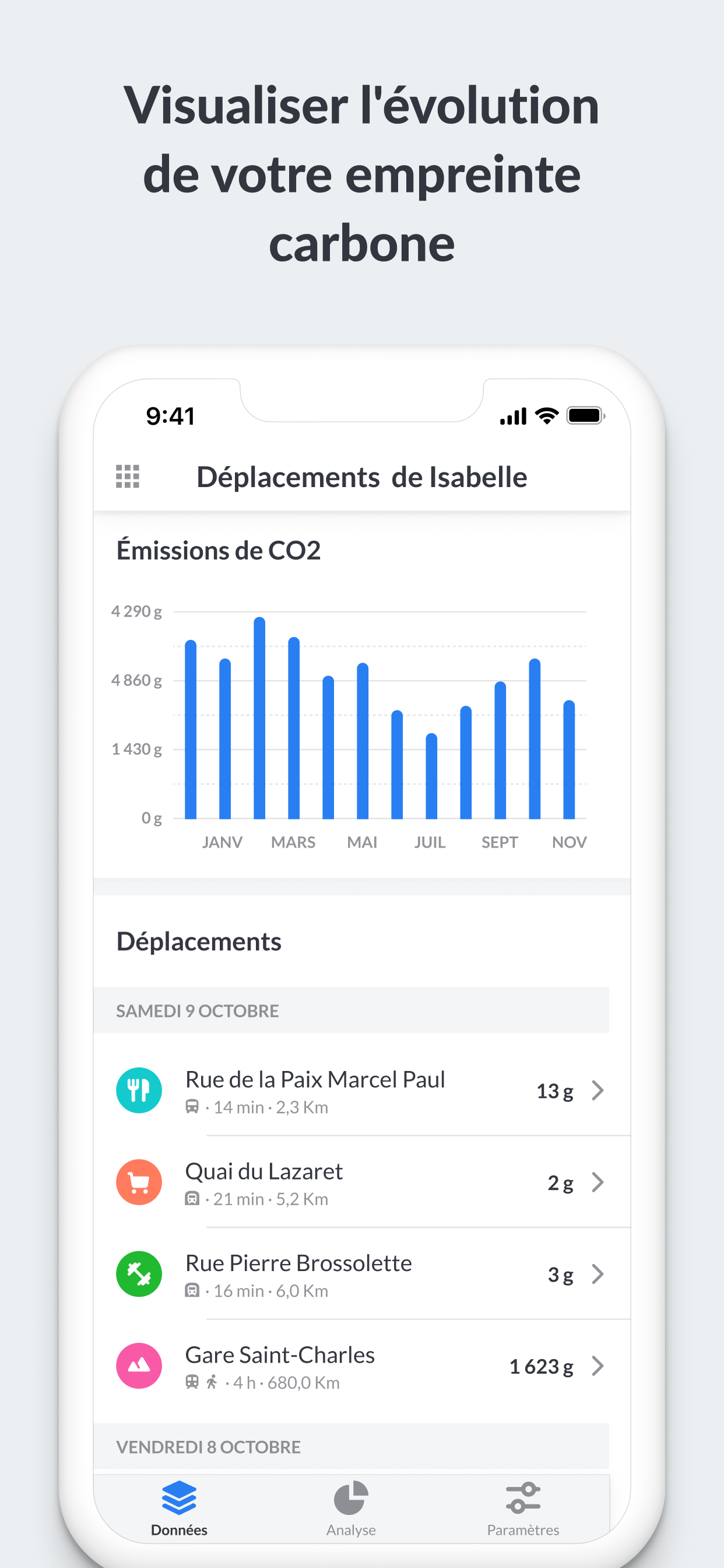
Task: Tap the pink mountain category icon
Action: (x=139, y=1366)
